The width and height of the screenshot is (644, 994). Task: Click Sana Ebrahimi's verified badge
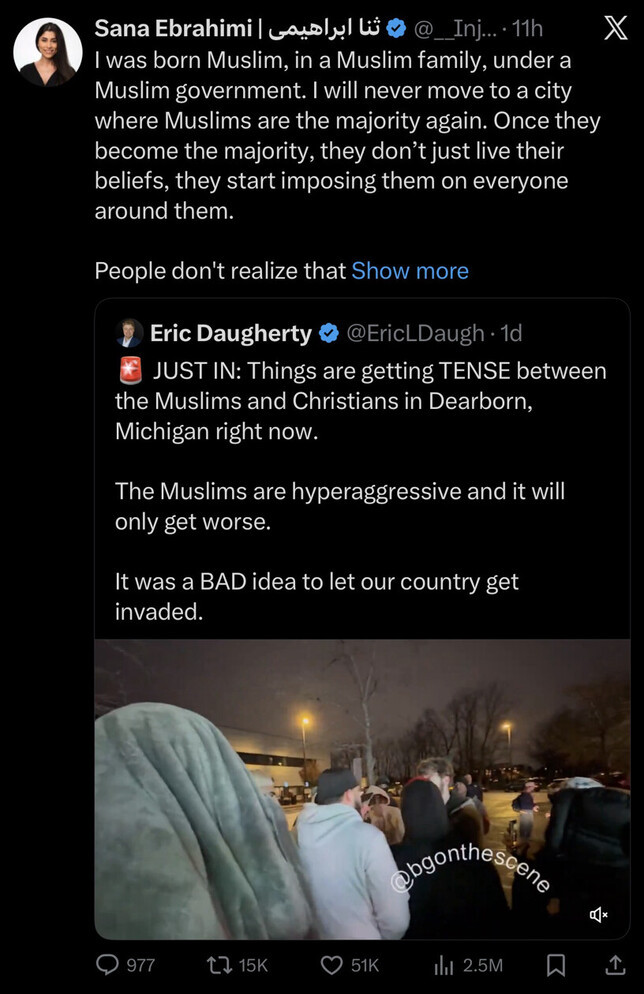pyautogui.click(x=397, y=29)
